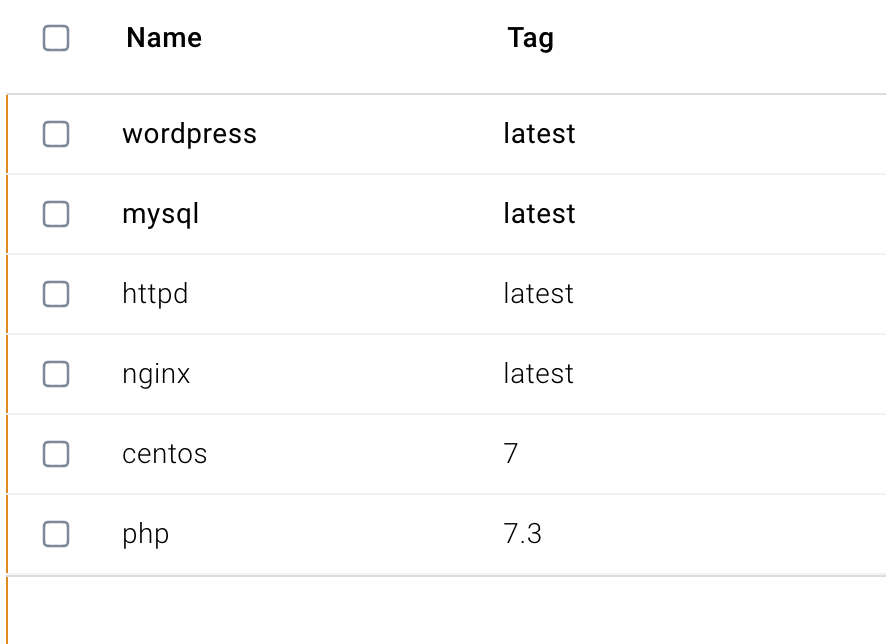This screenshot has width=886, height=644.
Task: Select the latest tag of wordpress
Action: click(x=539, y=134)
